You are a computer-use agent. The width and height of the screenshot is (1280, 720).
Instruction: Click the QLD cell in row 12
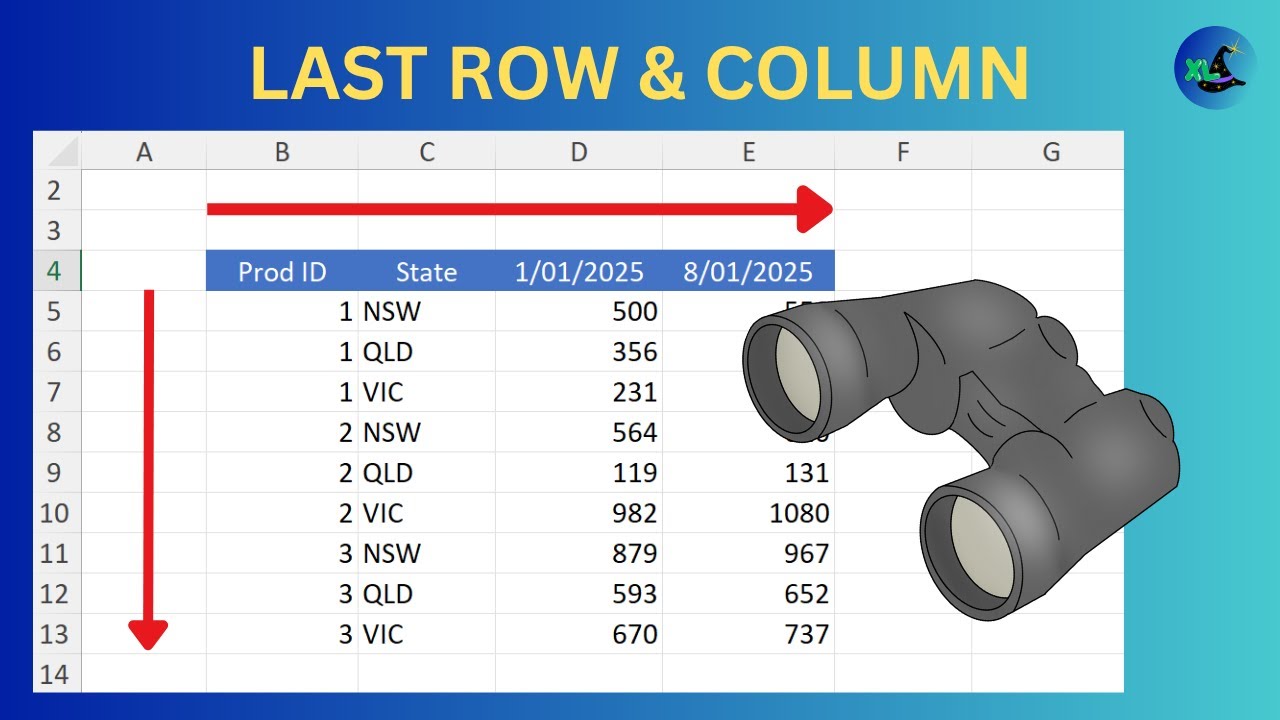427,594
